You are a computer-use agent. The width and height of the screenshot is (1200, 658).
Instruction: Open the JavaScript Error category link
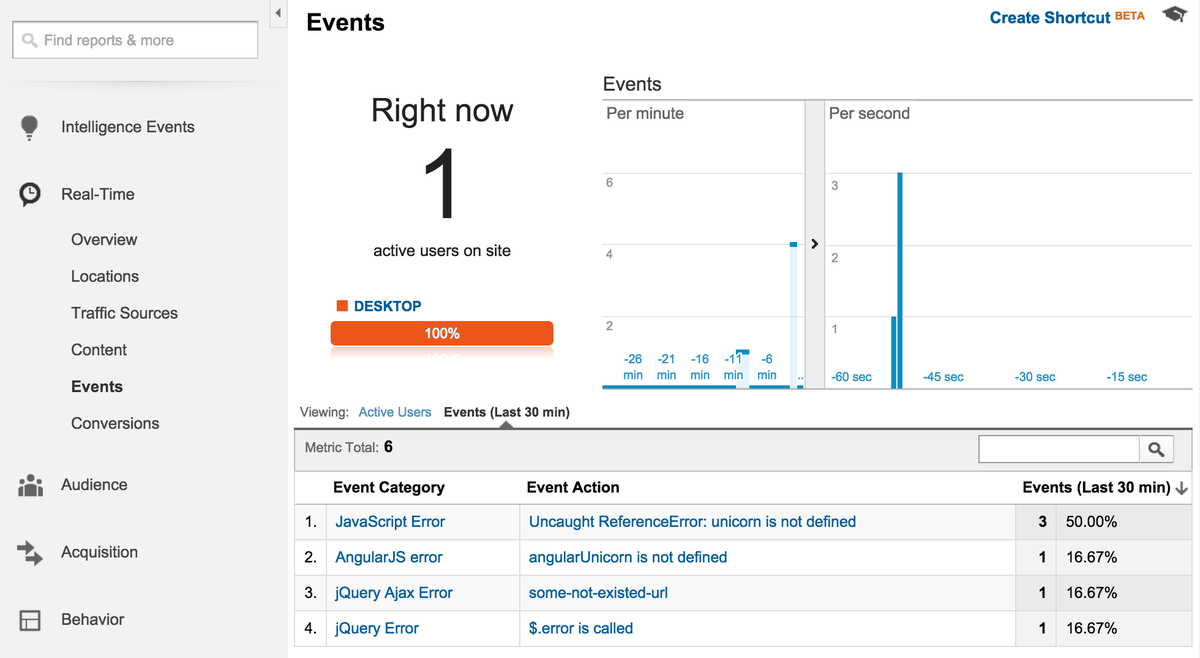coord(389,521)
